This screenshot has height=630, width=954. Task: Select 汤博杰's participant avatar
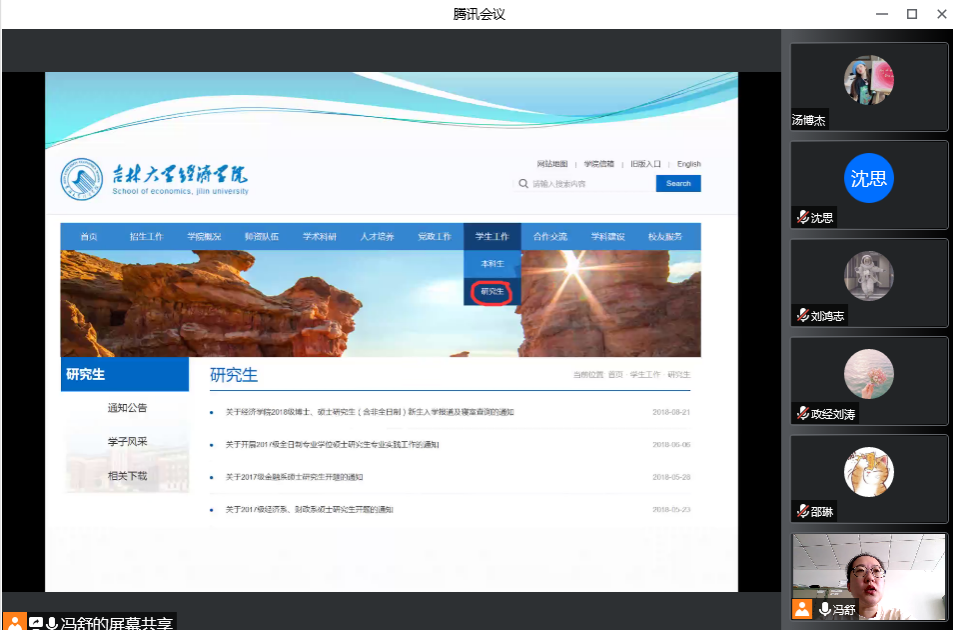[x=868, y=80]
